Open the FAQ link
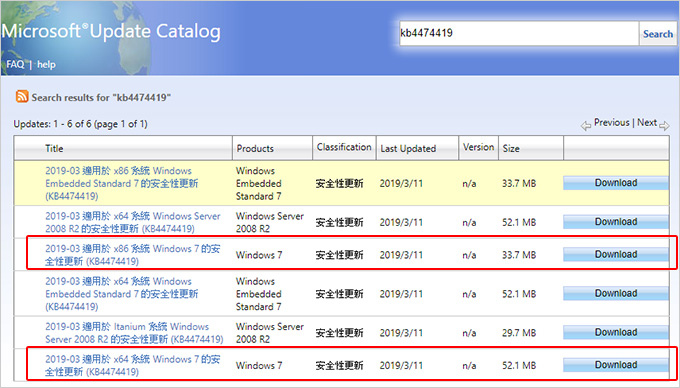This screenshot has width=680, height=388. pos(15,64)
